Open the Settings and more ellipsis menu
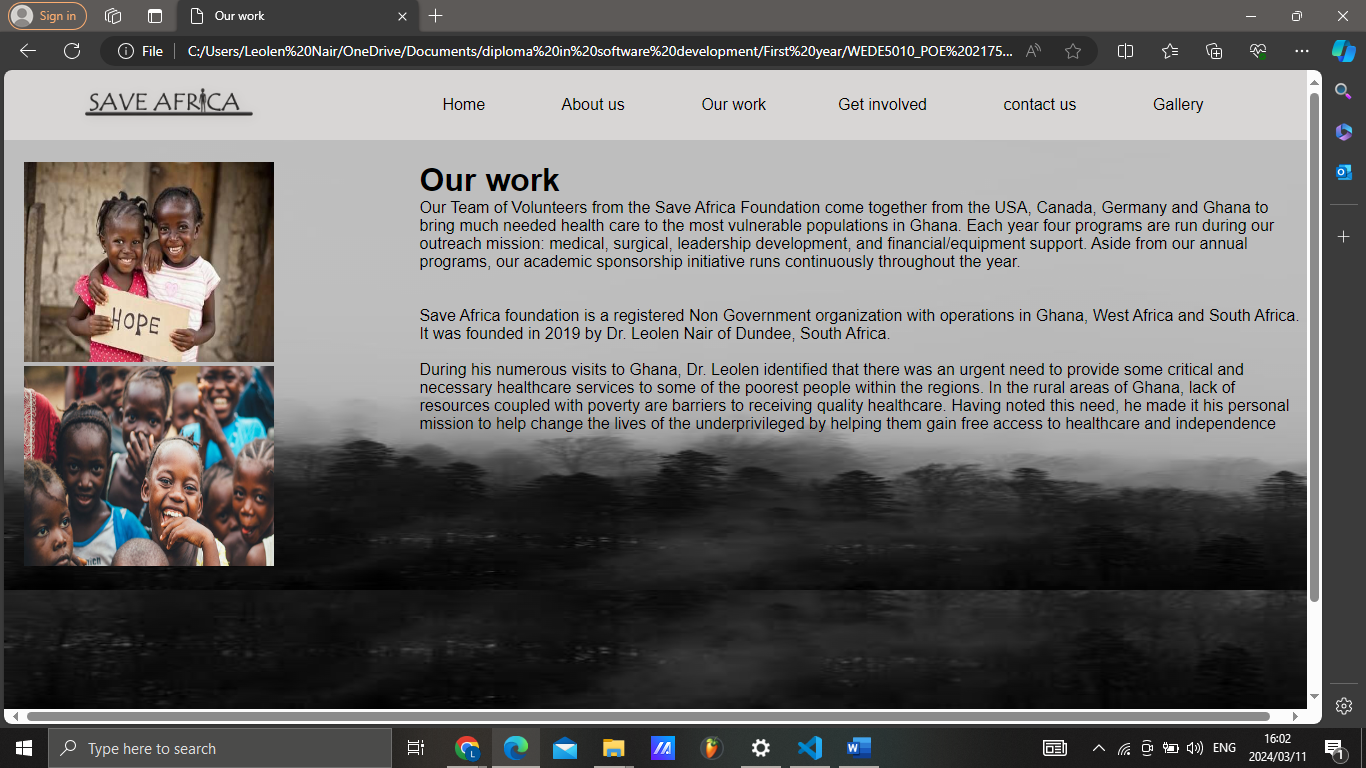 tap(1301, 51)
